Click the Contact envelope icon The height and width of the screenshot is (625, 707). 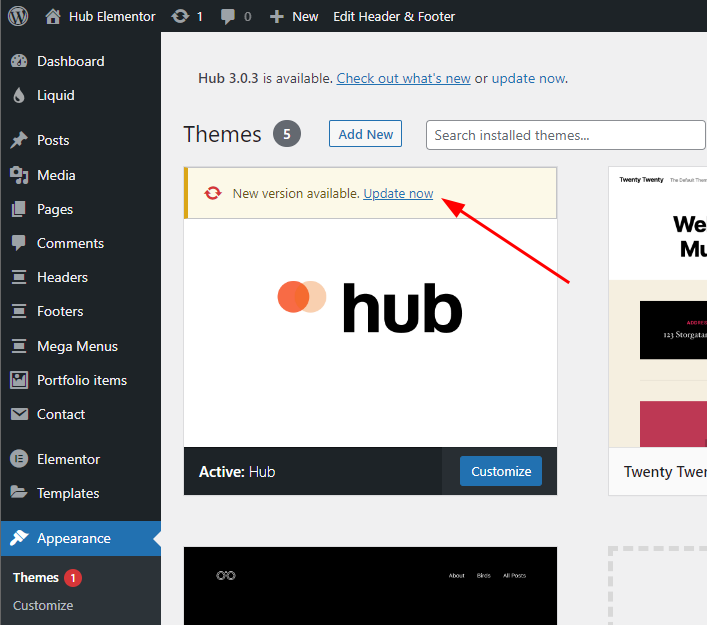[19, 414]
